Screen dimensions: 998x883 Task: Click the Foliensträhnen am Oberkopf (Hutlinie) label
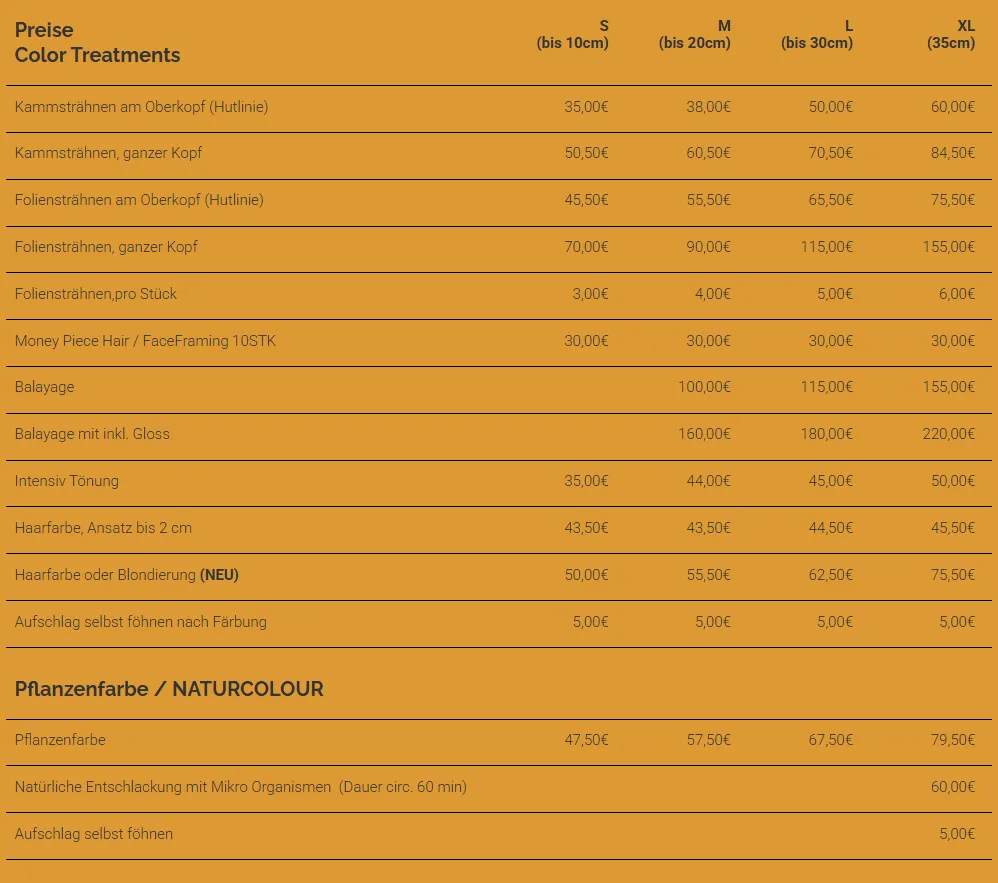tap(139, 200)
